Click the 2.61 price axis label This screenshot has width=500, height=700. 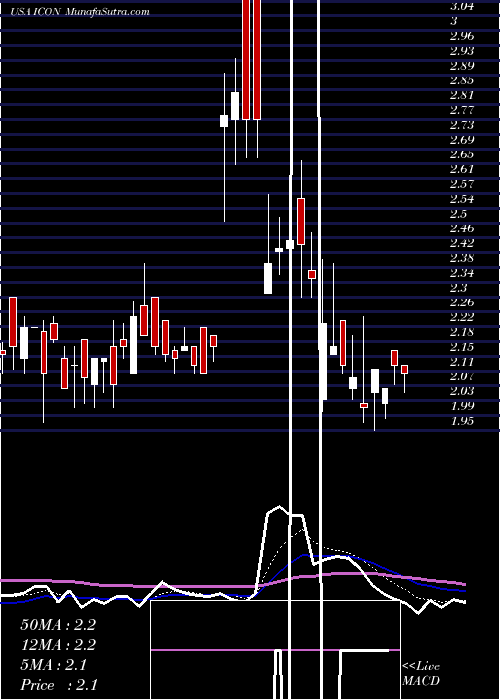click(x=462, y=169)
